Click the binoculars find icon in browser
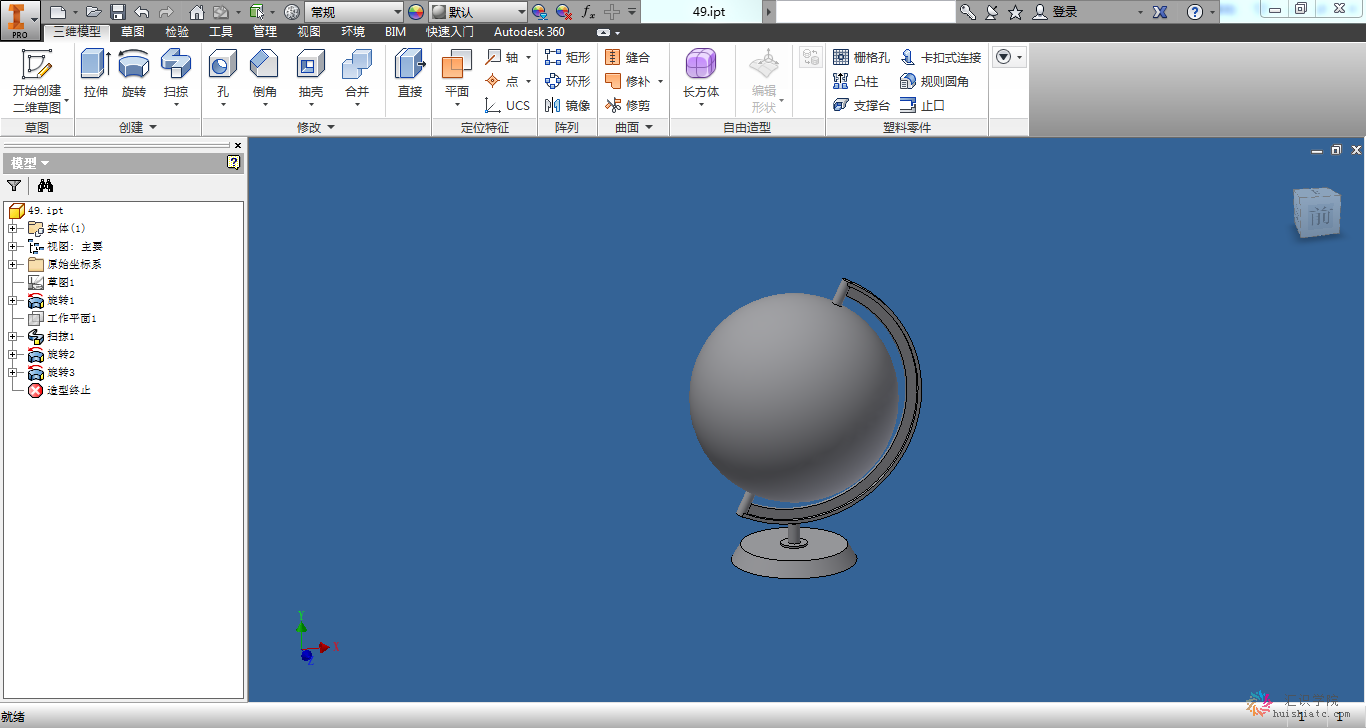This screenshot has height=728, width=1366. coord(45,185)
